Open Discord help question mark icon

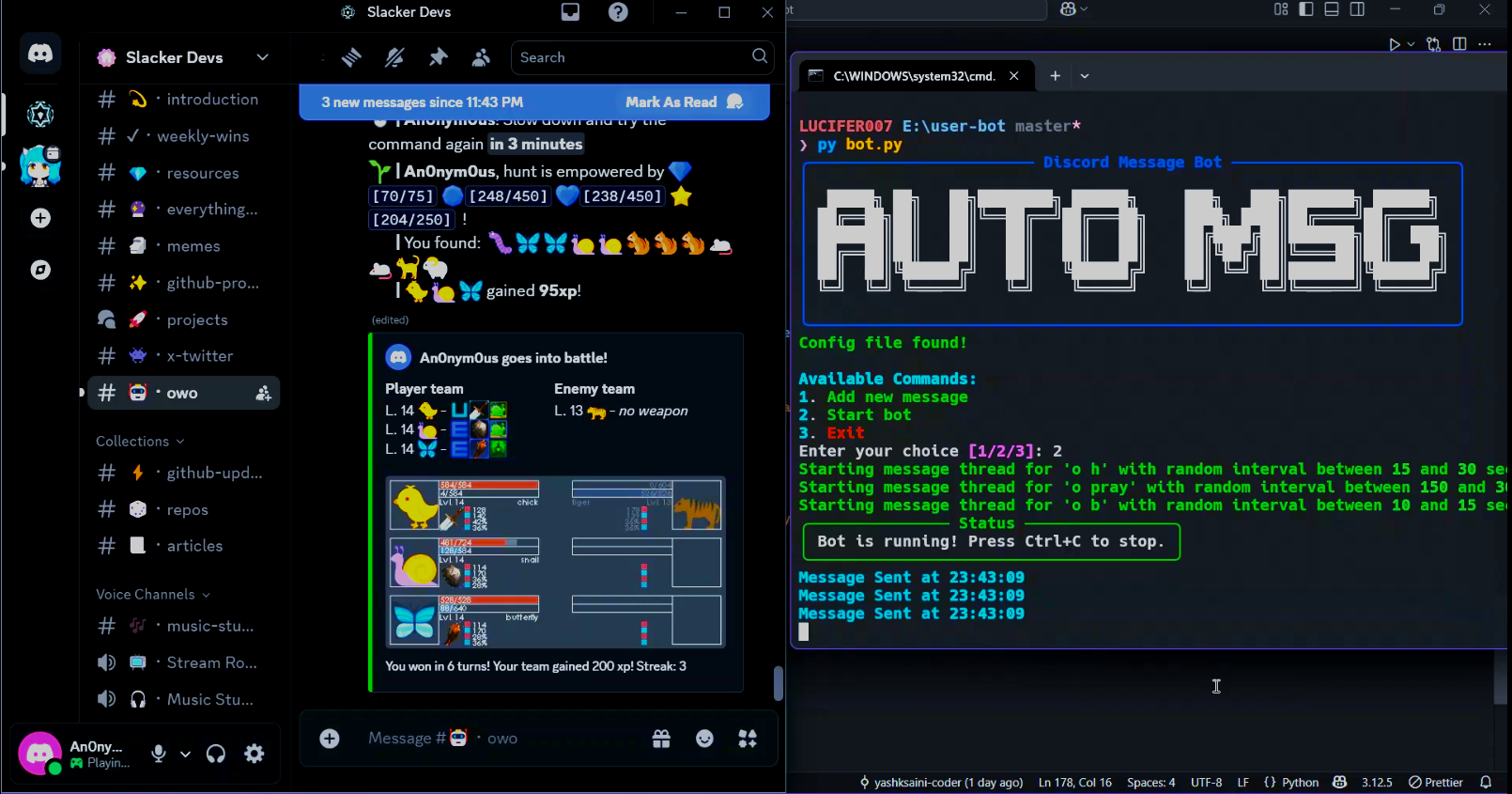click(618, 12)
